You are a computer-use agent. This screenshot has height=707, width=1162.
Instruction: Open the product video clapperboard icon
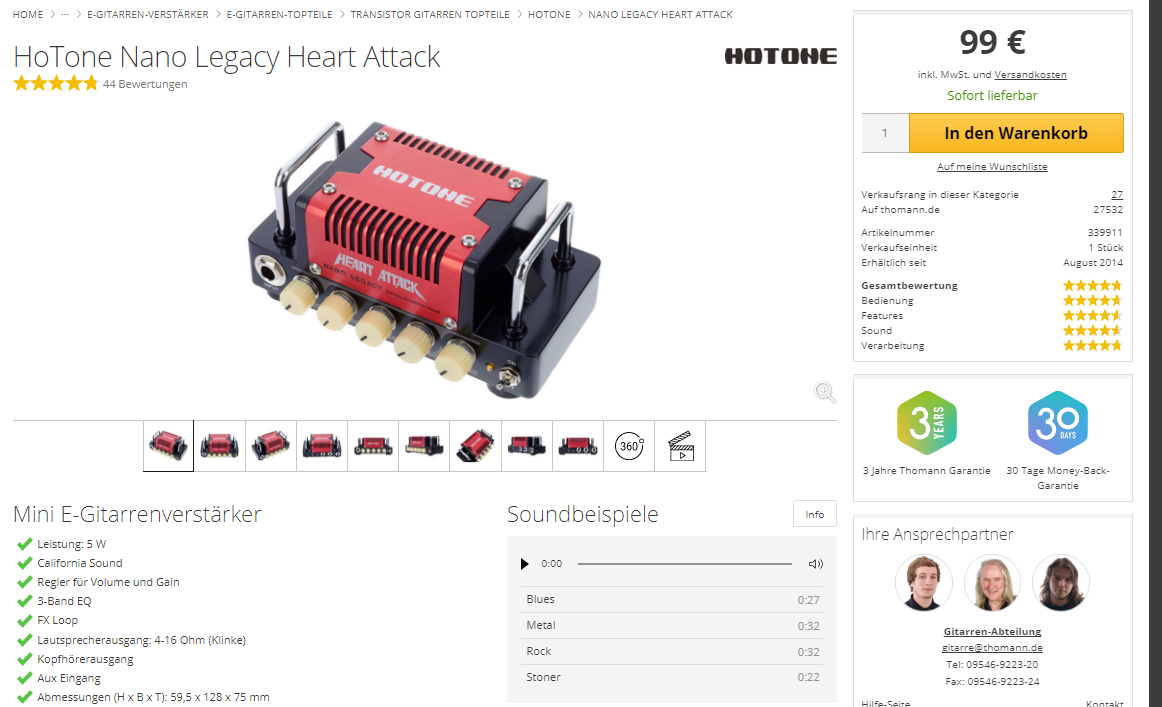pos(680,446)
